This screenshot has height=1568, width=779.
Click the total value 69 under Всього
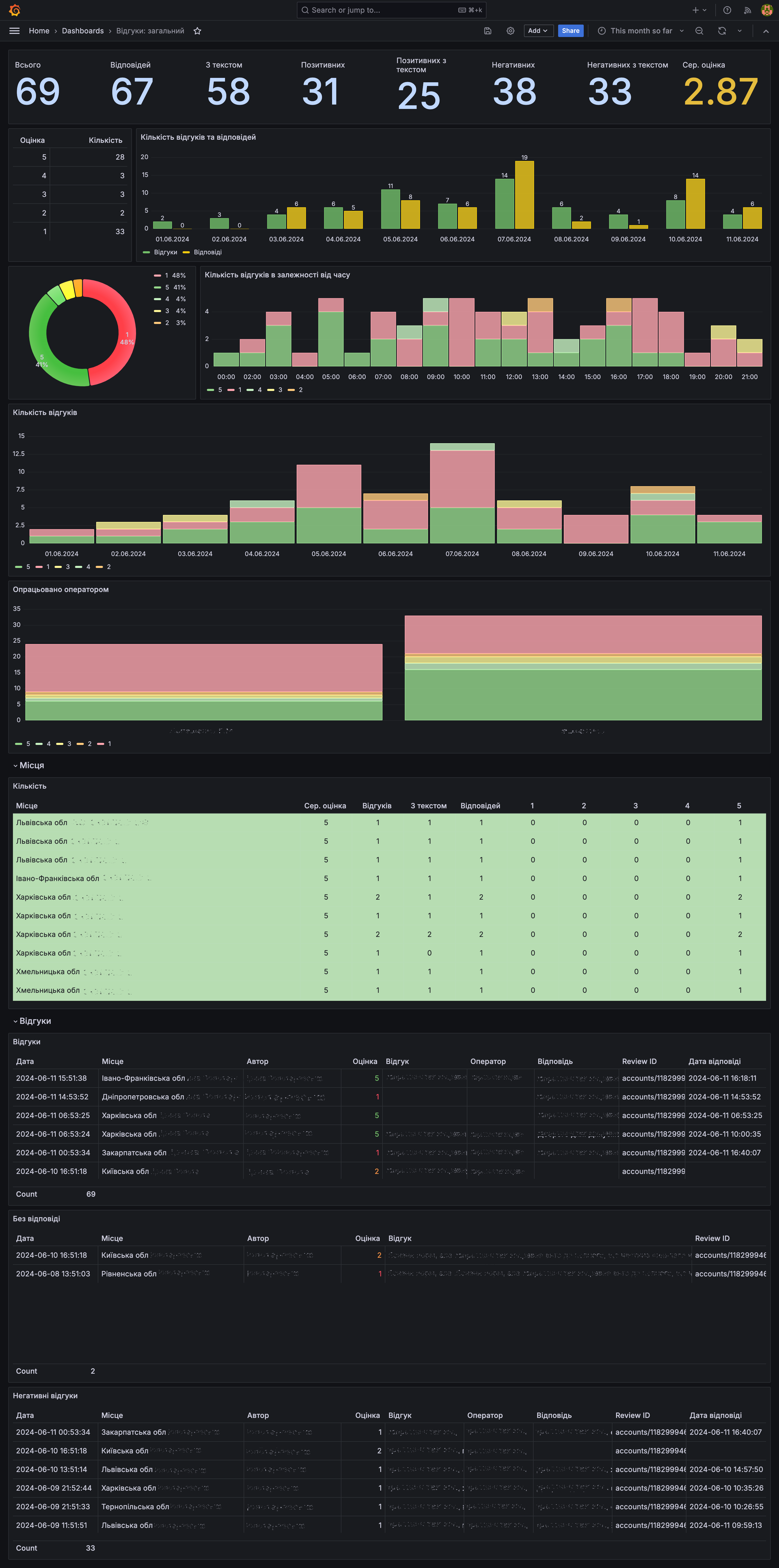[x=38, y=92]
